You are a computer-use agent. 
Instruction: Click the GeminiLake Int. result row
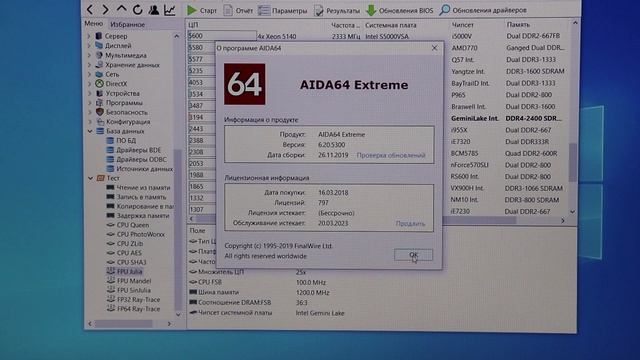point(475,118)
